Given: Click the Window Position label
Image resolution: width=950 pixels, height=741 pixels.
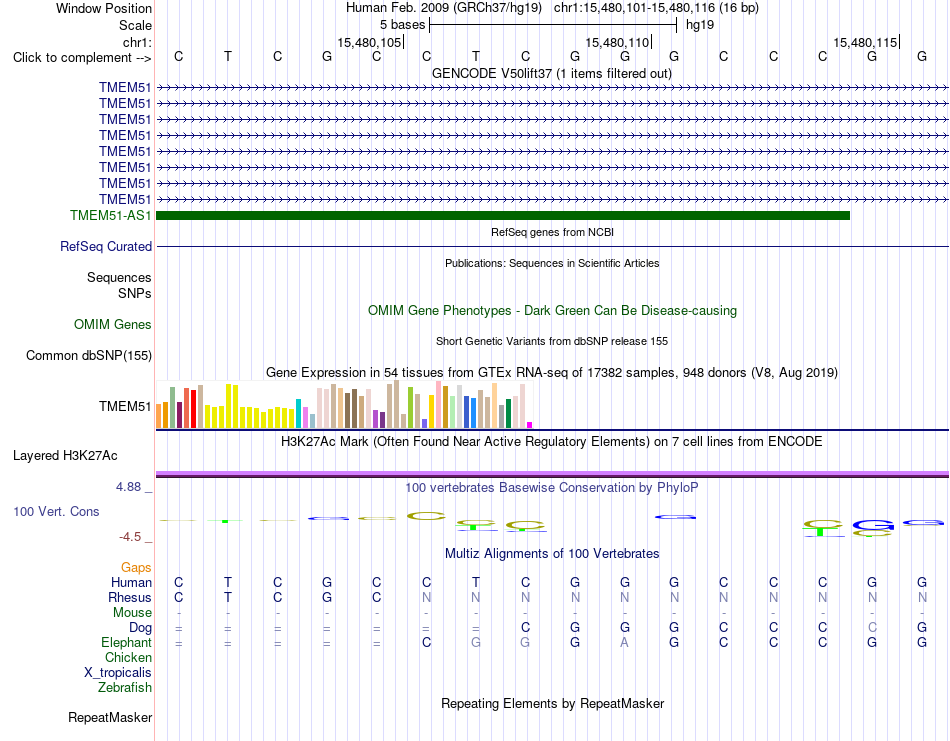Looking at the screenshot, I should point(104,8).
